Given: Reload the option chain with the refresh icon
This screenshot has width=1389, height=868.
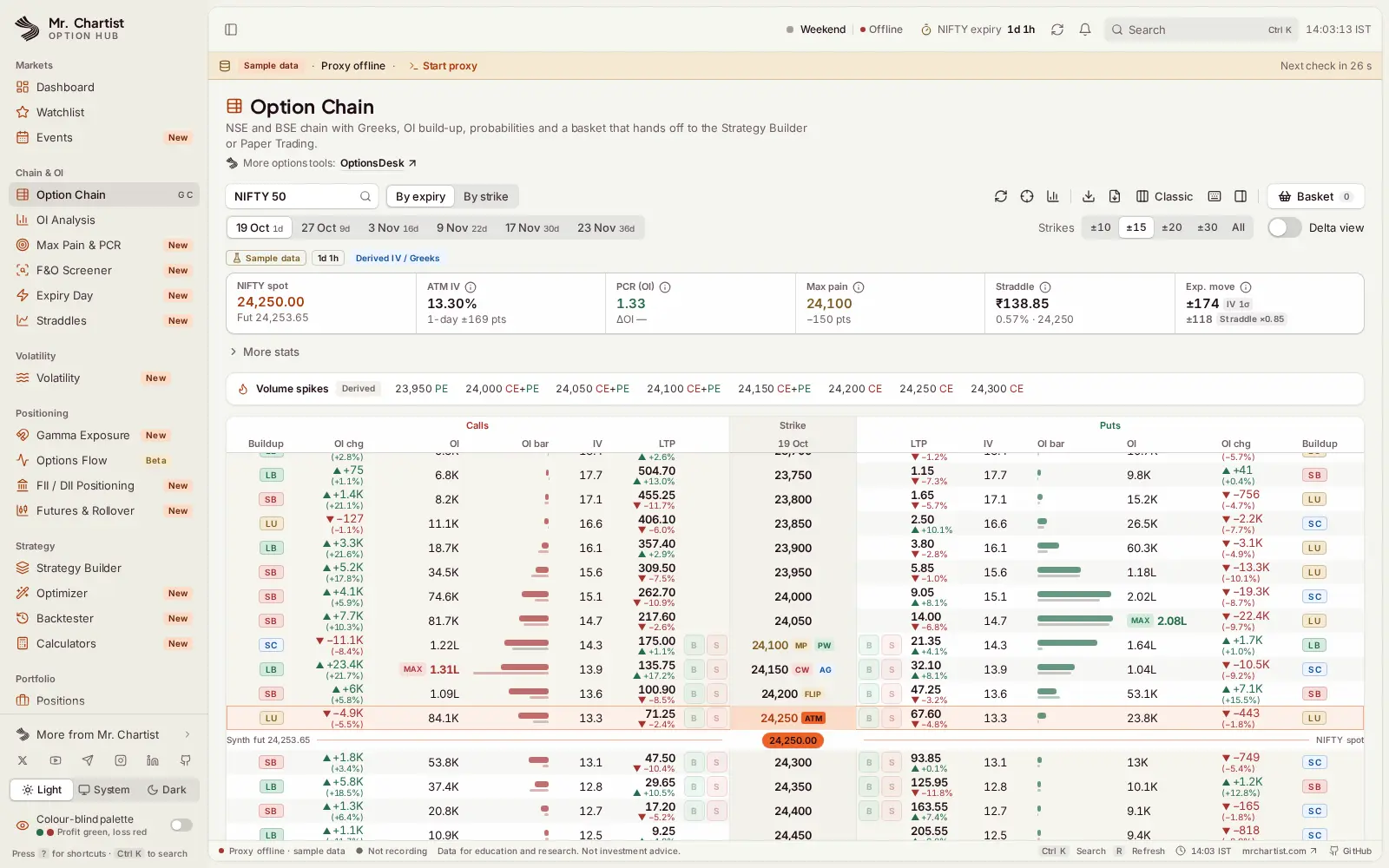Looking at the screenshot, I should [1001, 196].
